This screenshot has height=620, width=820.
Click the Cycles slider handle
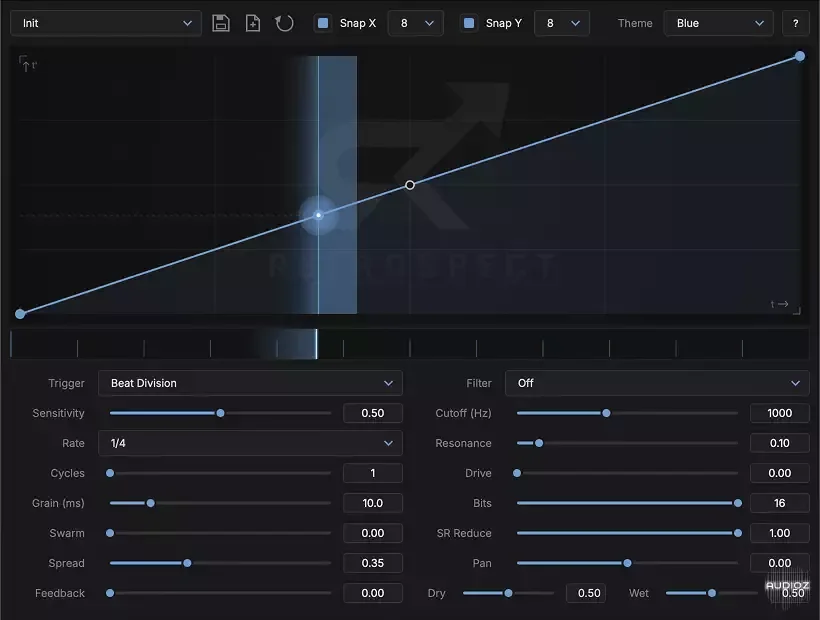110,473
